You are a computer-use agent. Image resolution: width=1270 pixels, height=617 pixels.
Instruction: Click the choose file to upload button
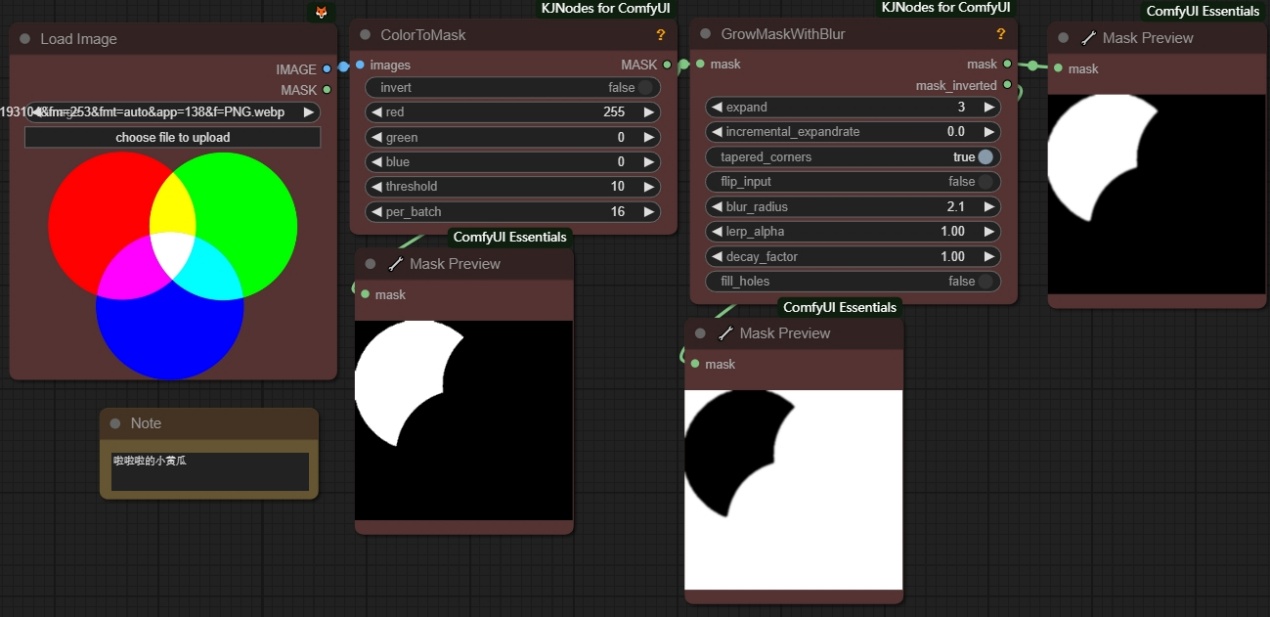172,137
